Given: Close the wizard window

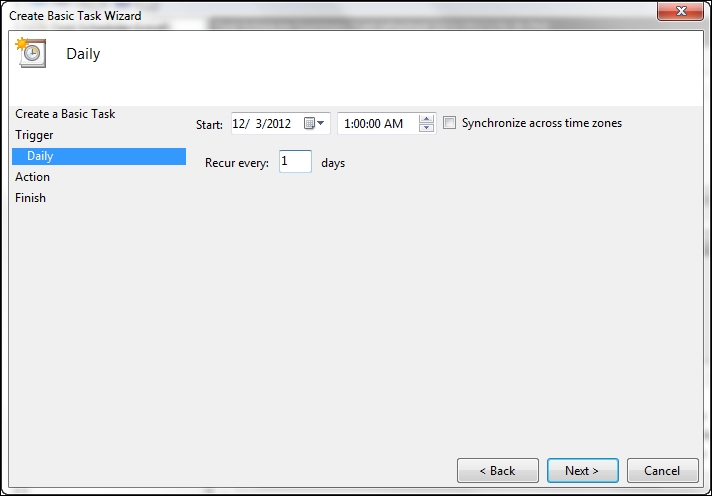Looking at the screenshot, I should tap(680, 11).
